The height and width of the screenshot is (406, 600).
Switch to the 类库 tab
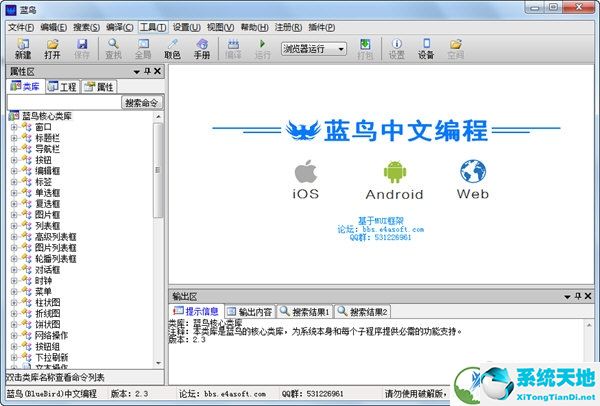click(x=26, y=86)
